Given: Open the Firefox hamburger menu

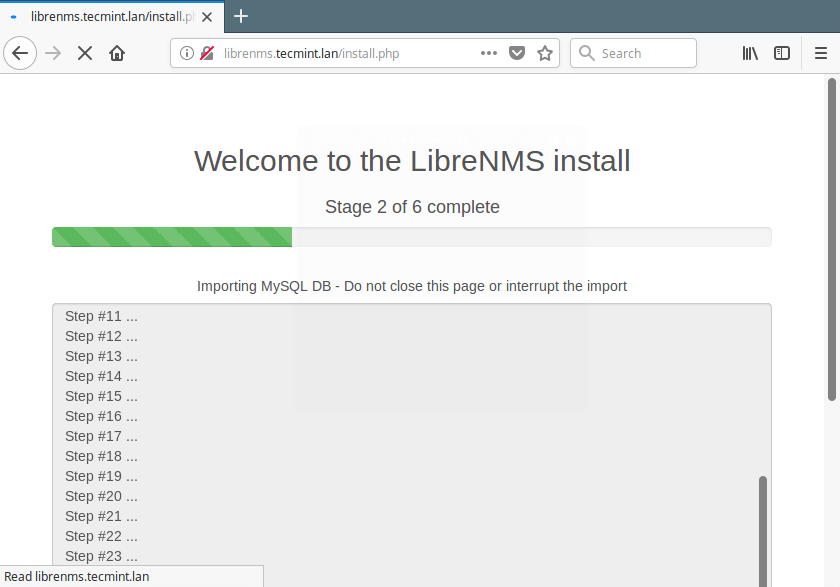Looking at the screenshot, I should click(x=821, y=53).
